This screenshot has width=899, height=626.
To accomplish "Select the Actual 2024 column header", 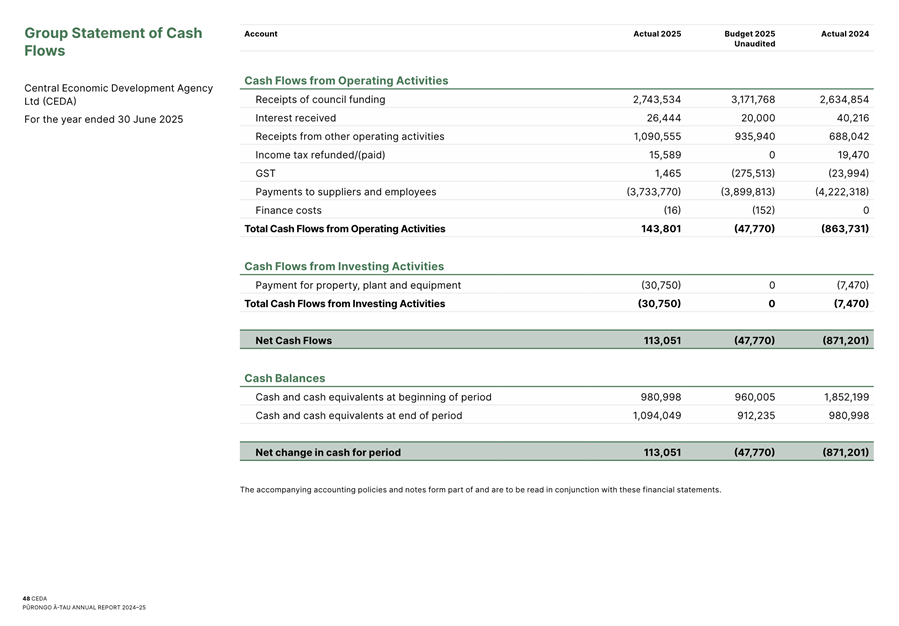I will [844, 34].
